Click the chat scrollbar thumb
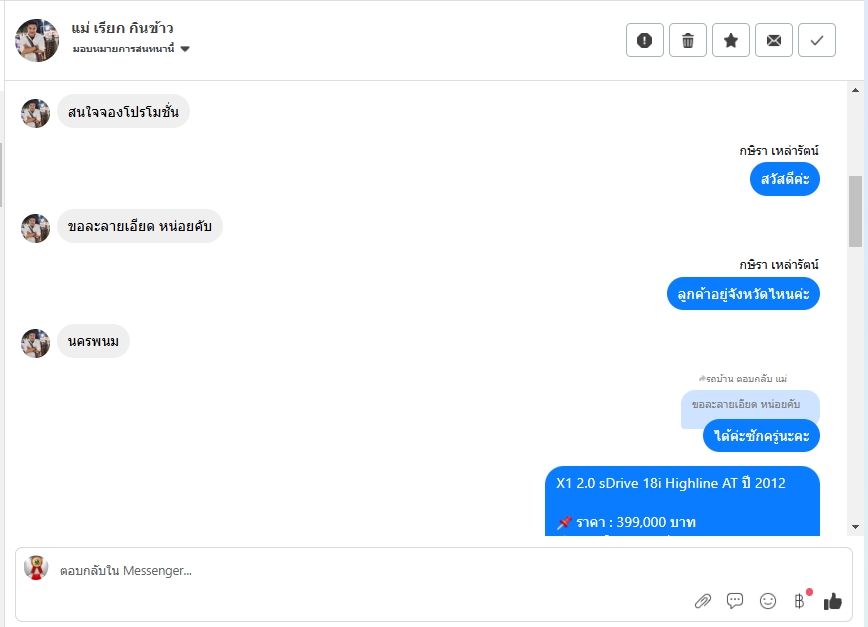Viewport: 868px width, 627px height. pos(855,211)
